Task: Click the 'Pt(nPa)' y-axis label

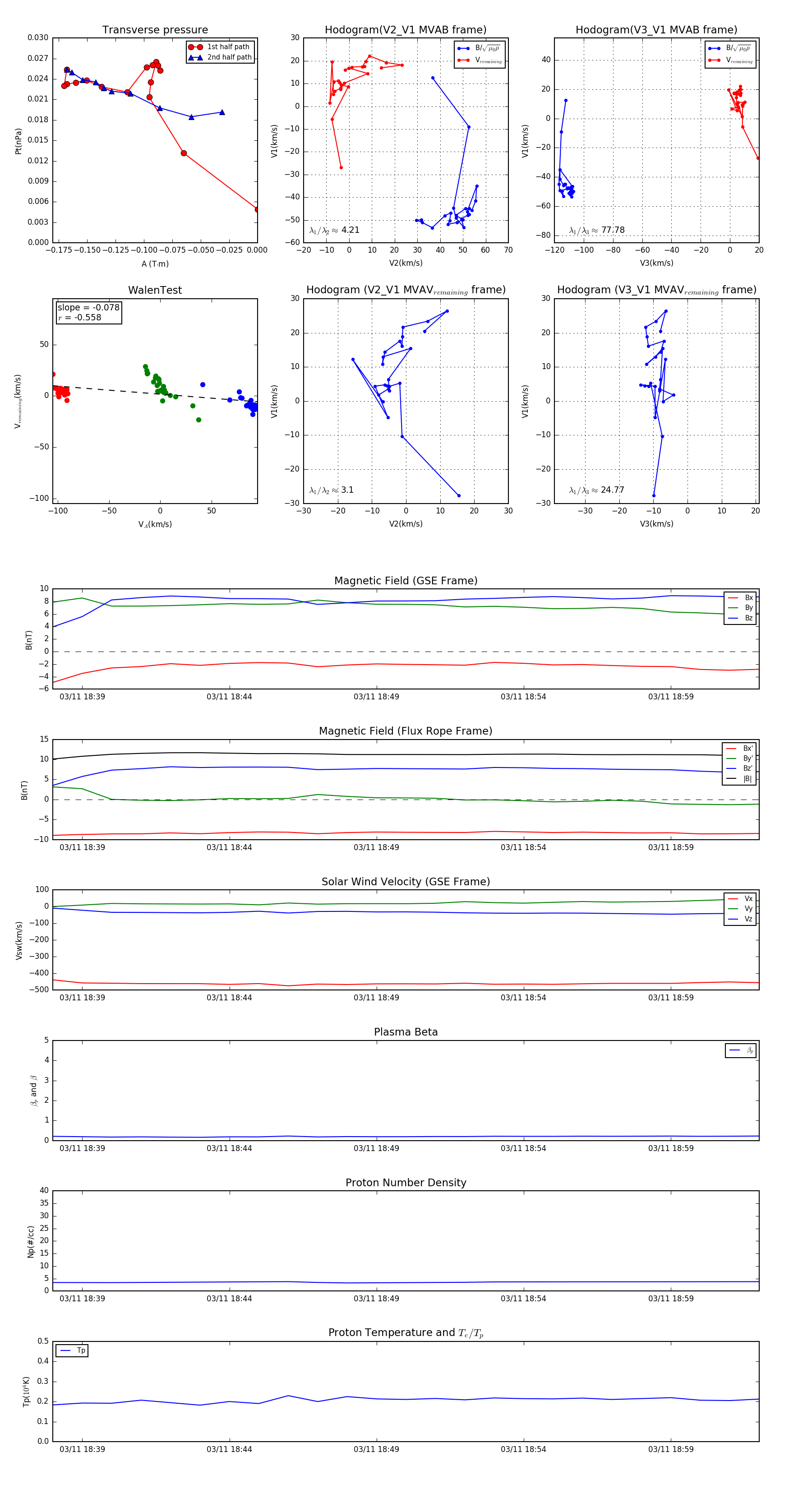Action: pyautogui.click(x=18, y=141)
